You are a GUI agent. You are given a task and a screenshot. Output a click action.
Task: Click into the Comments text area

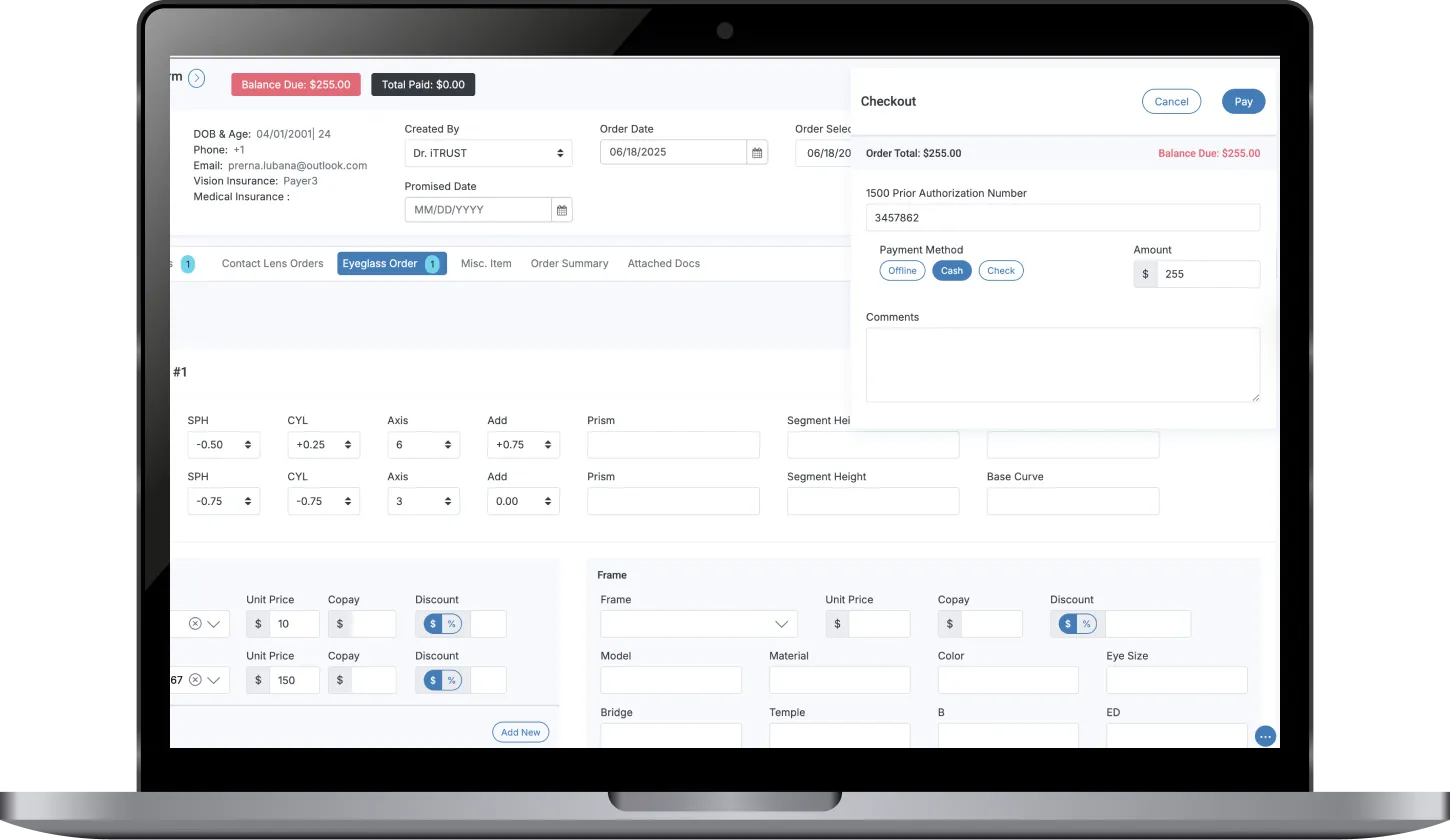coord(1062,365)
